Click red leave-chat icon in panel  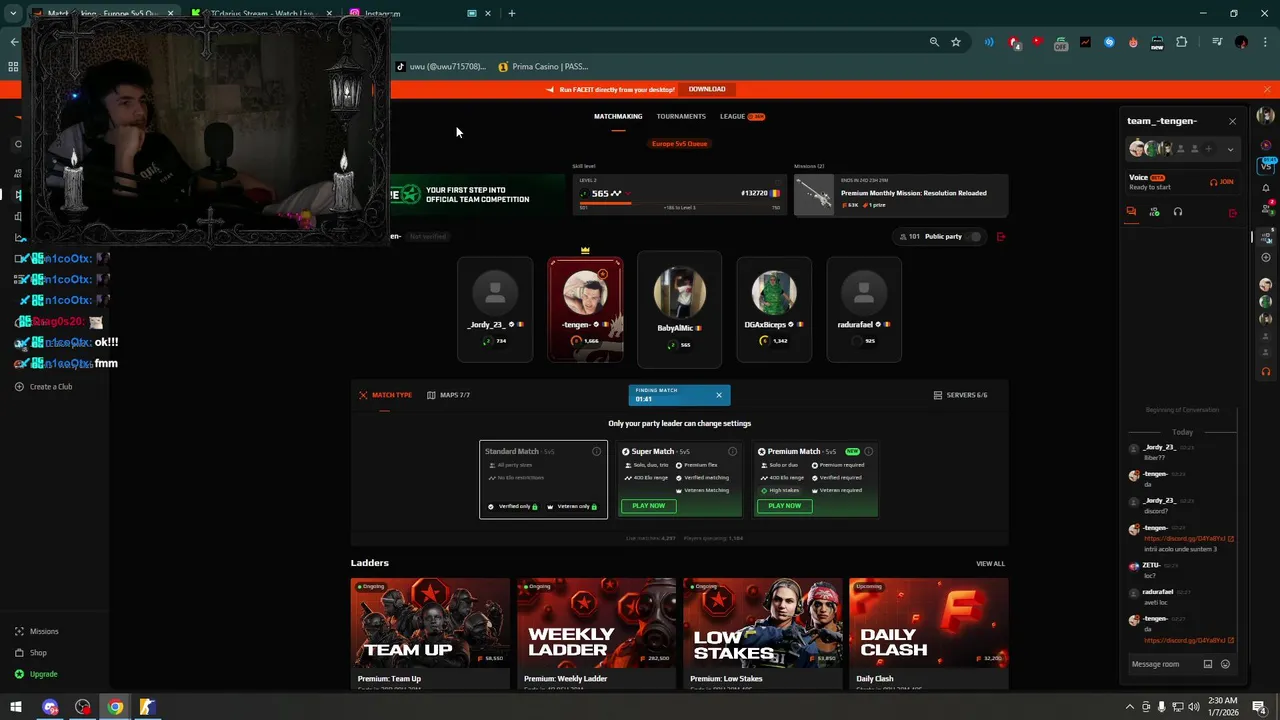(x=1232, y=213)
